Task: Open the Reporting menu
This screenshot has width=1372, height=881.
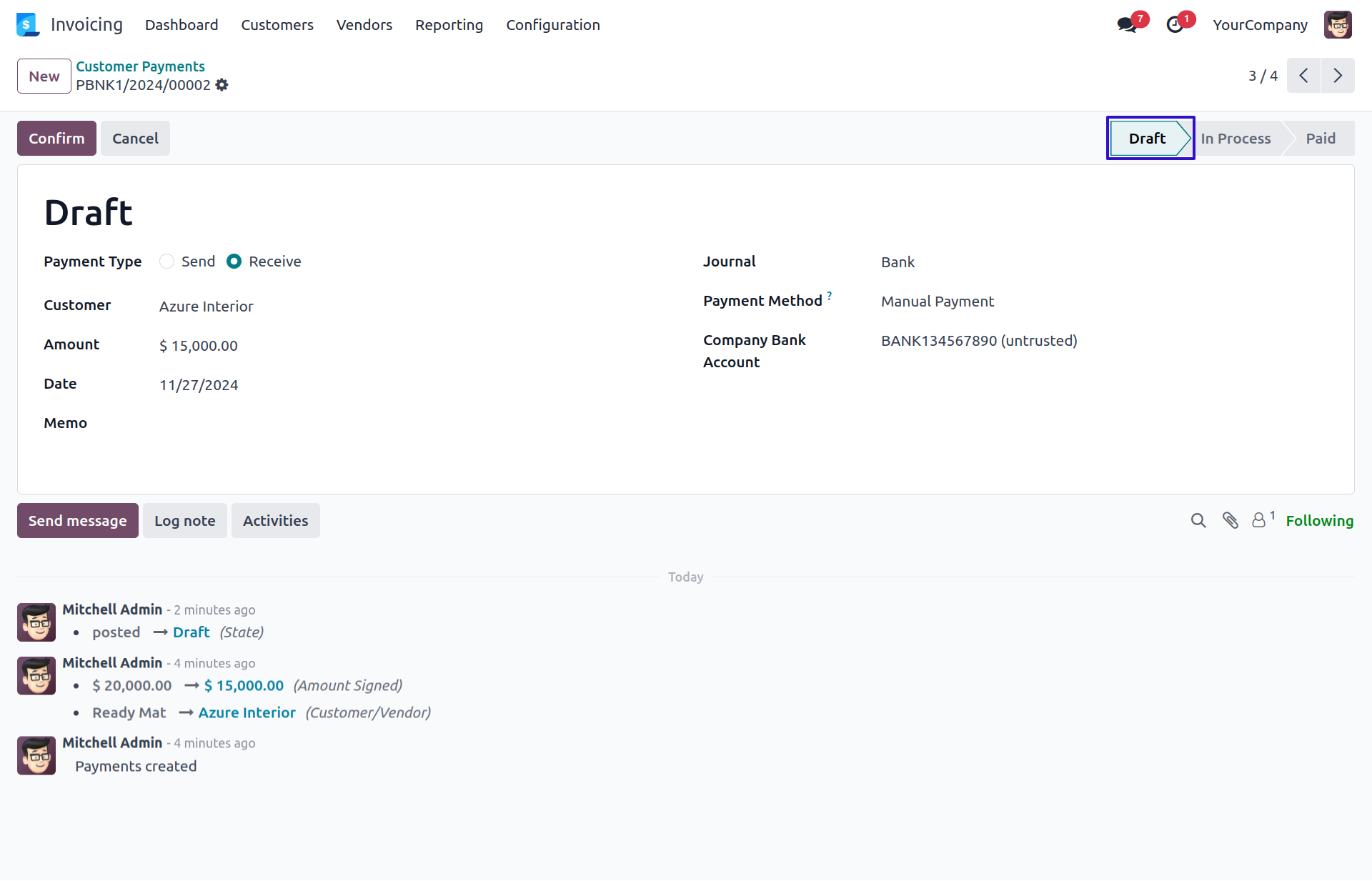Action: click(449, 25)
